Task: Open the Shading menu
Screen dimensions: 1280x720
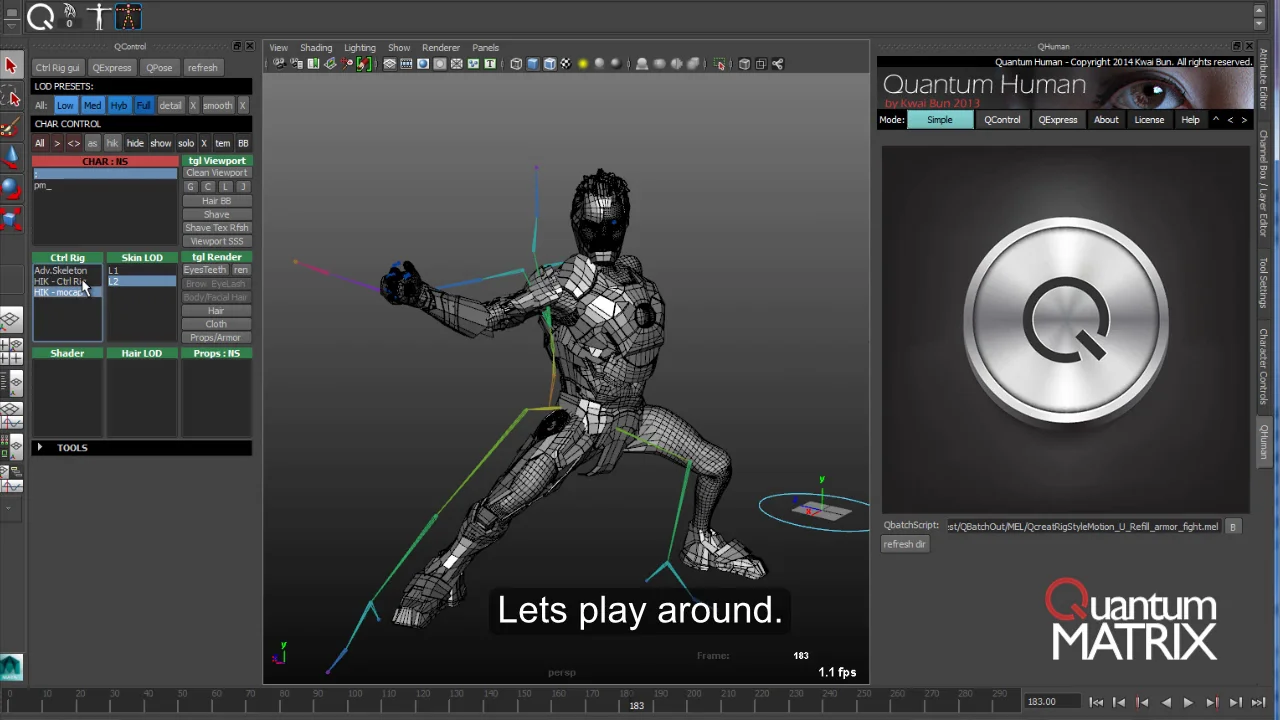Action: (x=316, y=48)
